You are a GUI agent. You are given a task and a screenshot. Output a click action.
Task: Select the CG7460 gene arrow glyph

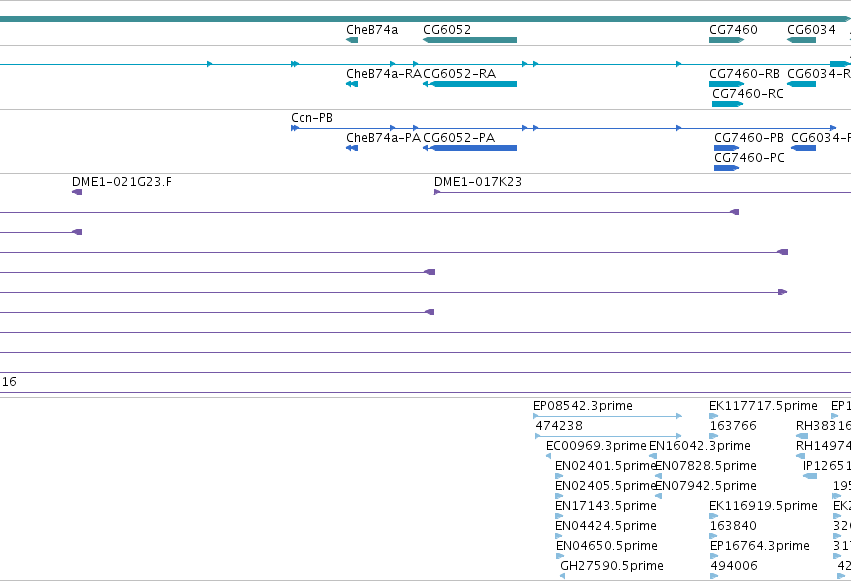click(726, 40)
